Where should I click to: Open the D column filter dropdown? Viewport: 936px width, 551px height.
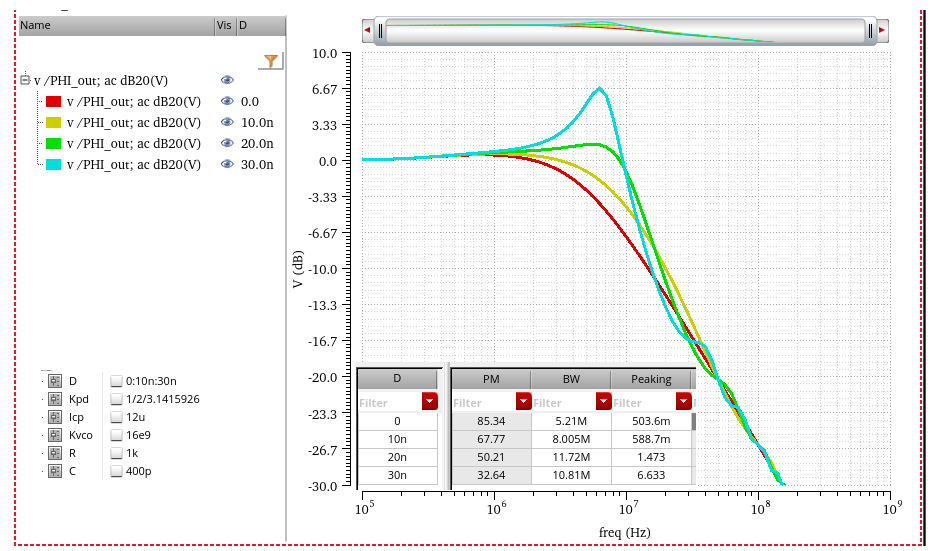click(430, 401)
